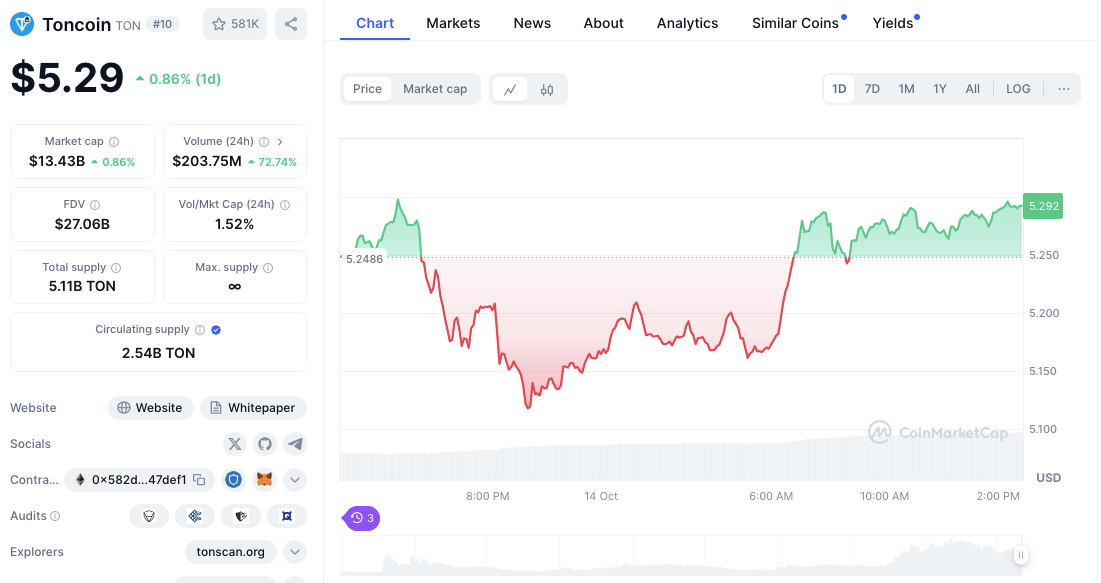This screenshot has width=1101, height=583.
Task: Open Toncoin GitHub social link
Action: (265, 444)
